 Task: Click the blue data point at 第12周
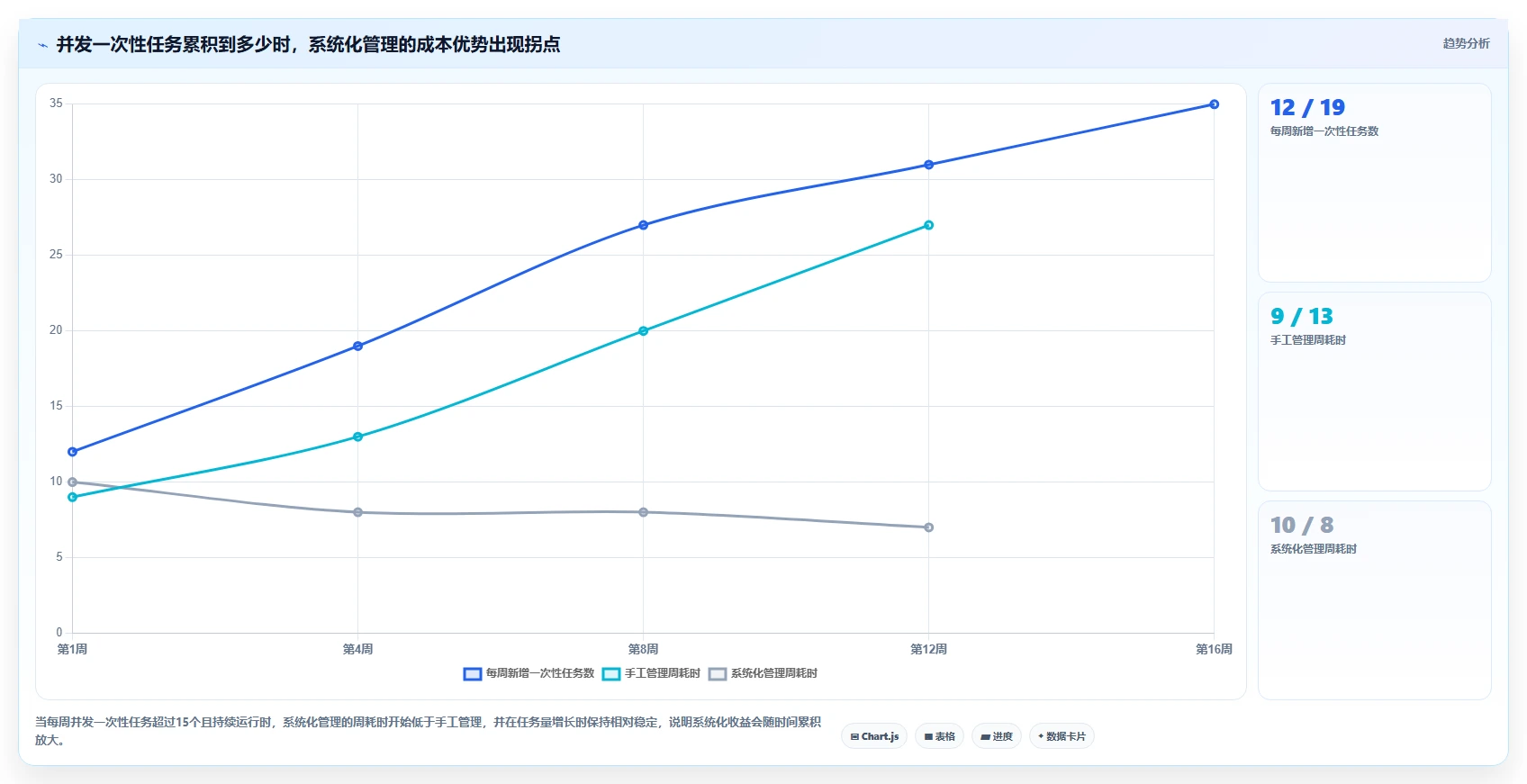tap(929, 165)
